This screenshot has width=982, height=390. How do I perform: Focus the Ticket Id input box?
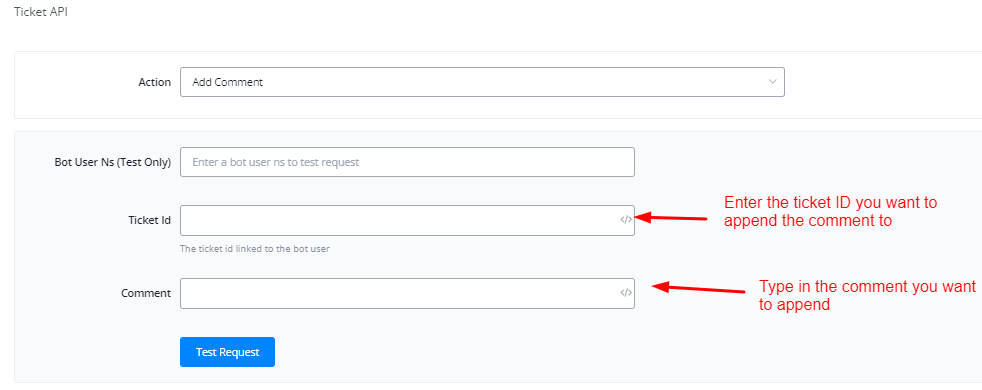point(407,220)
